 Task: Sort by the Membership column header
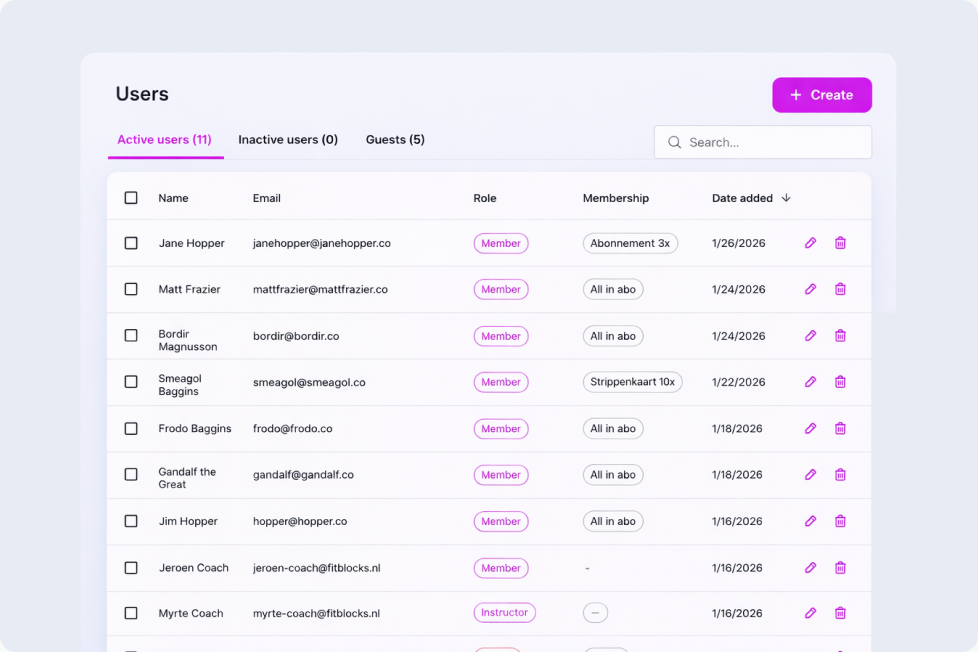click(616, 198)
